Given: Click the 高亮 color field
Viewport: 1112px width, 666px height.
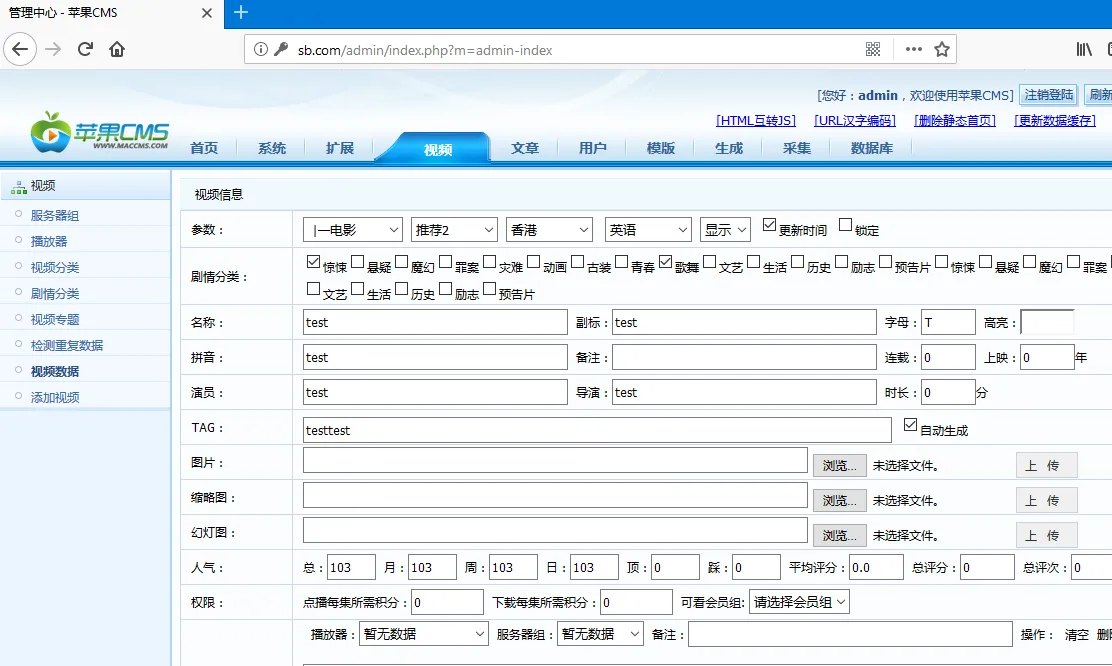Looking at the screenshot, I should click(1047, 322).
